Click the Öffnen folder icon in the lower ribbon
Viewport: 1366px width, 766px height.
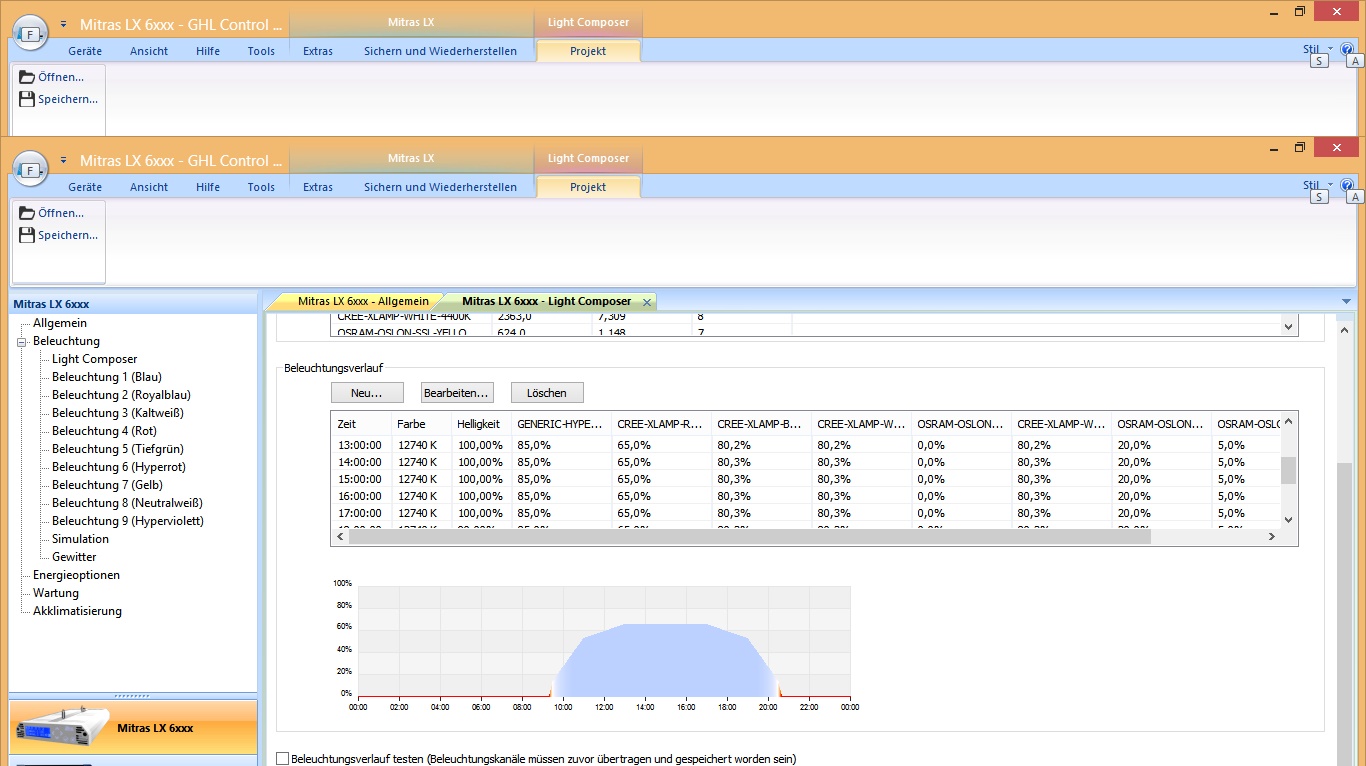click(28, 213)
